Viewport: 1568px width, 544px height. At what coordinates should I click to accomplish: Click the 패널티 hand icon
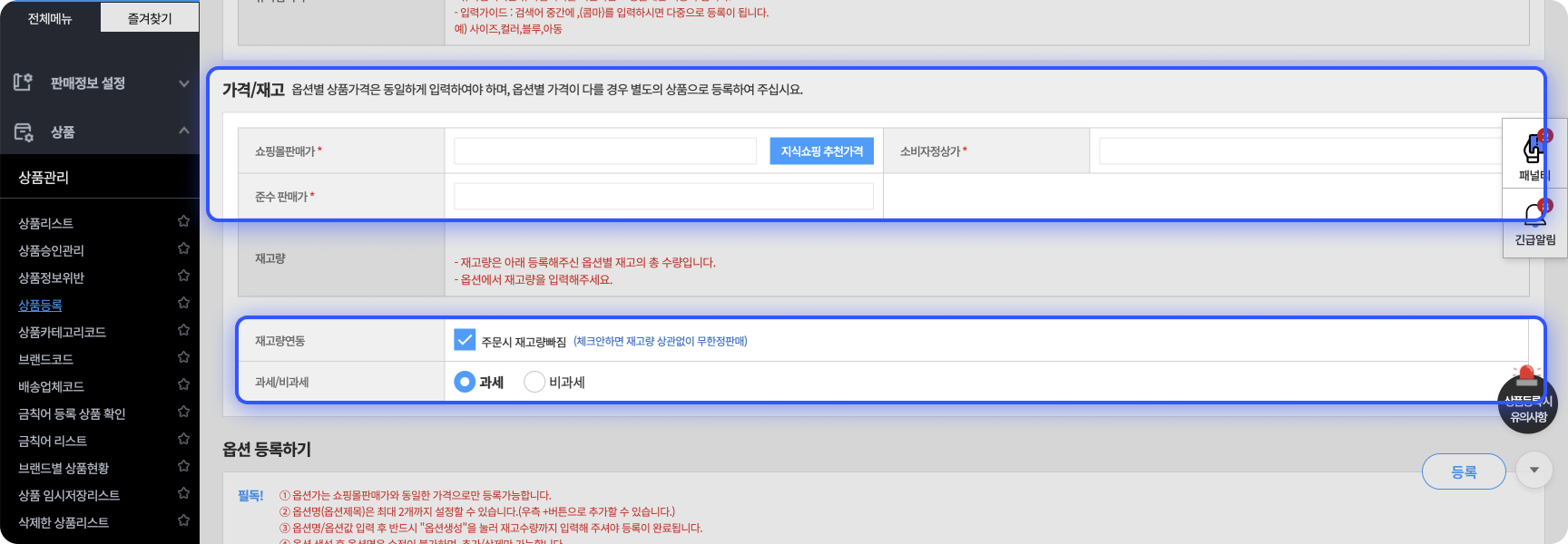1534,150
